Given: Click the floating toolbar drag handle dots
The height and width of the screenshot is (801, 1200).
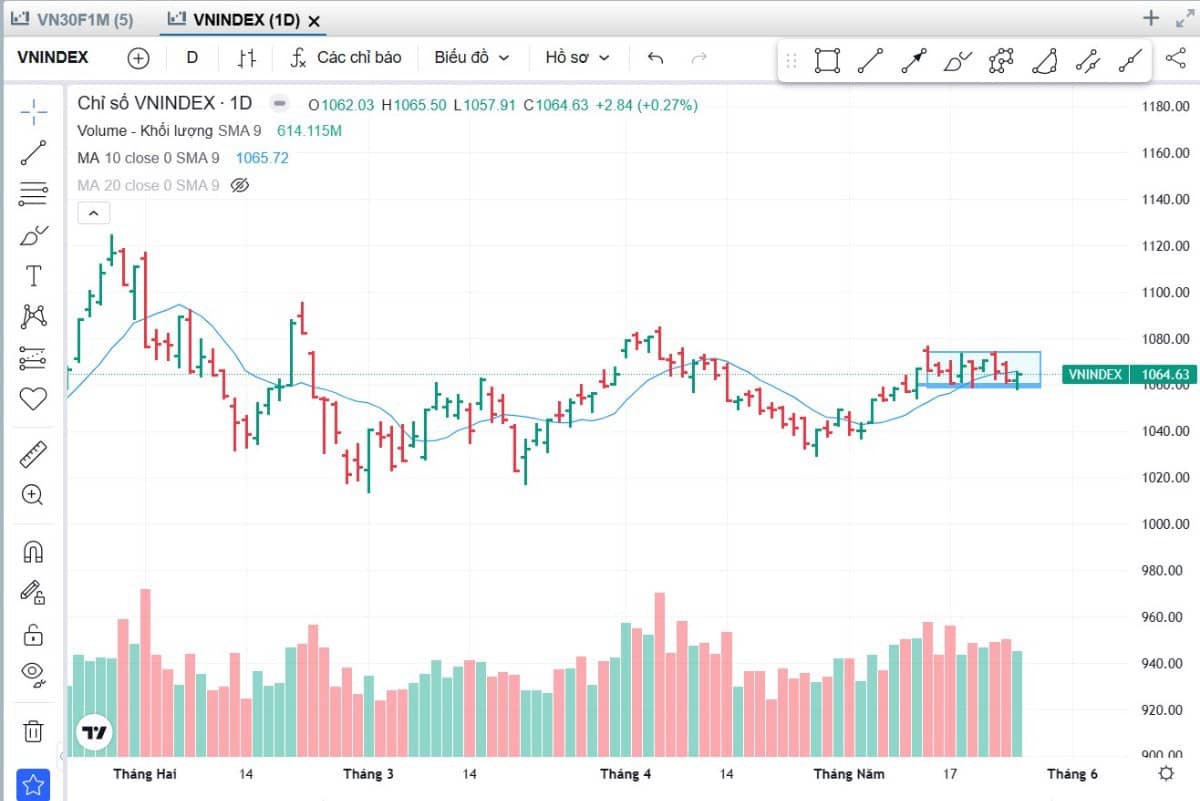Looking at the screenshot, I should pos(792,61).
